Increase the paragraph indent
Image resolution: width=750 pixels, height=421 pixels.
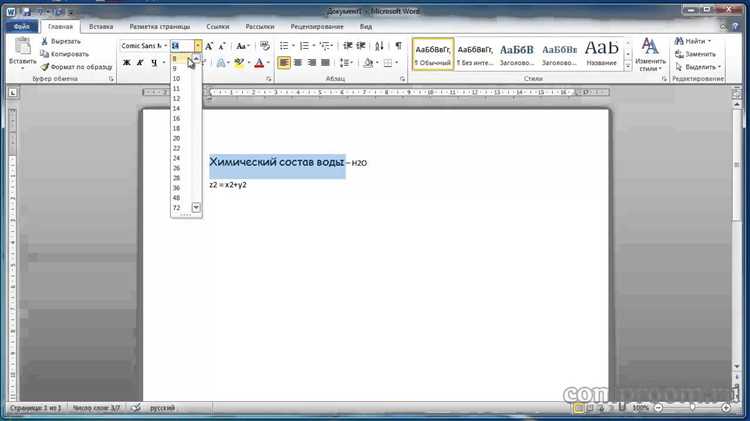click(361, 46)
